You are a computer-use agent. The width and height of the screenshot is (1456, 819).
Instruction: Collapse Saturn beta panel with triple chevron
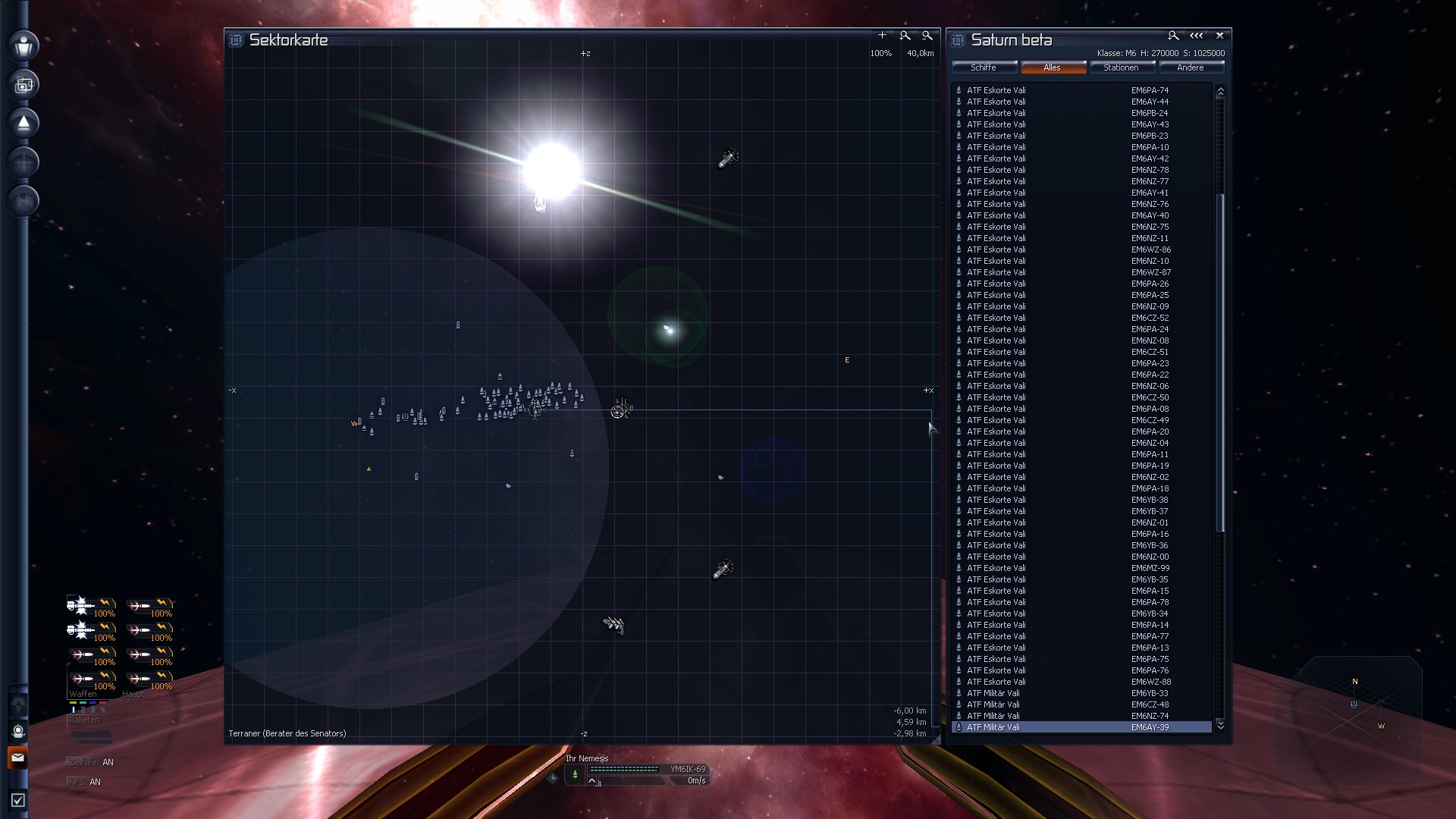[1197, 36]
